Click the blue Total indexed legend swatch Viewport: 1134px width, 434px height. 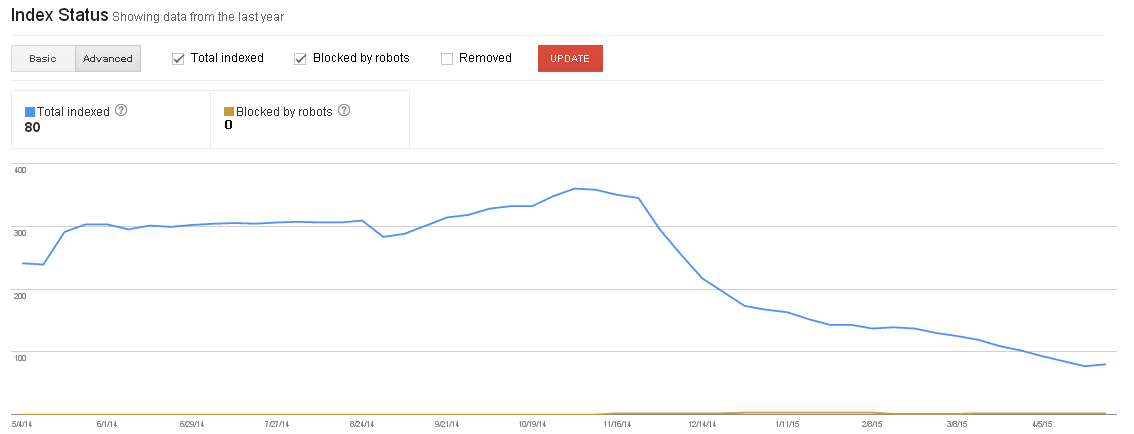30,112
